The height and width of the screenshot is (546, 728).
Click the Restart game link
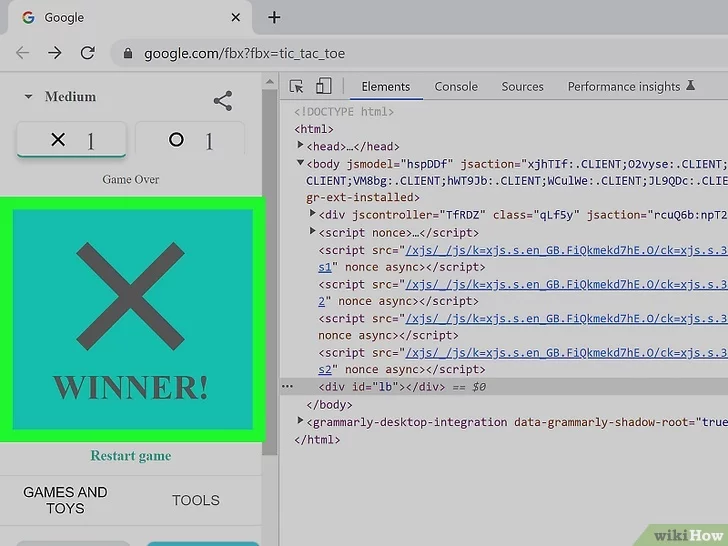[130, 455]
